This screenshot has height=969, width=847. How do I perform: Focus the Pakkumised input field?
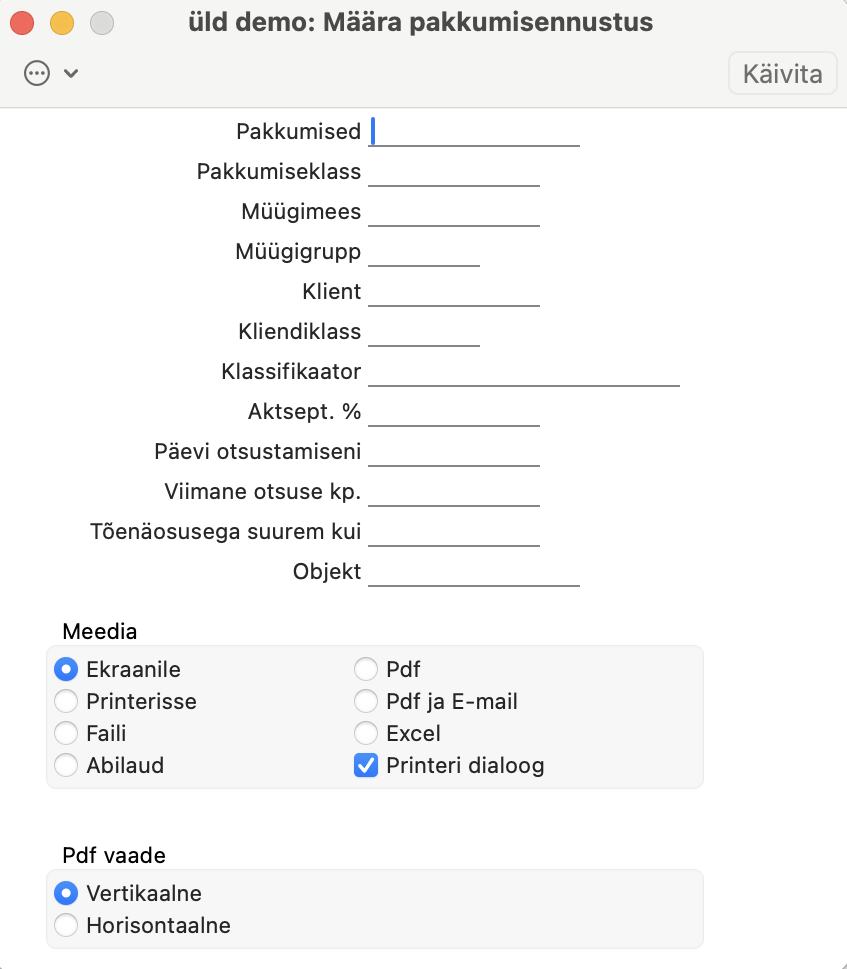pos(474,132)
